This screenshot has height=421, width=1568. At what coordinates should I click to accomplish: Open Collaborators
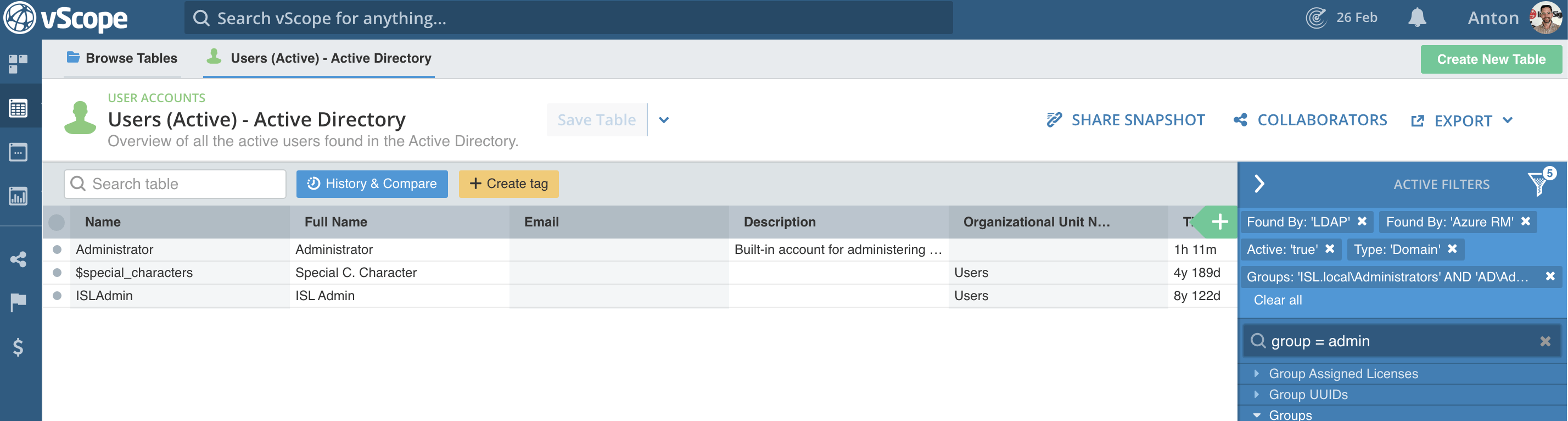(x=1310, y=120)
